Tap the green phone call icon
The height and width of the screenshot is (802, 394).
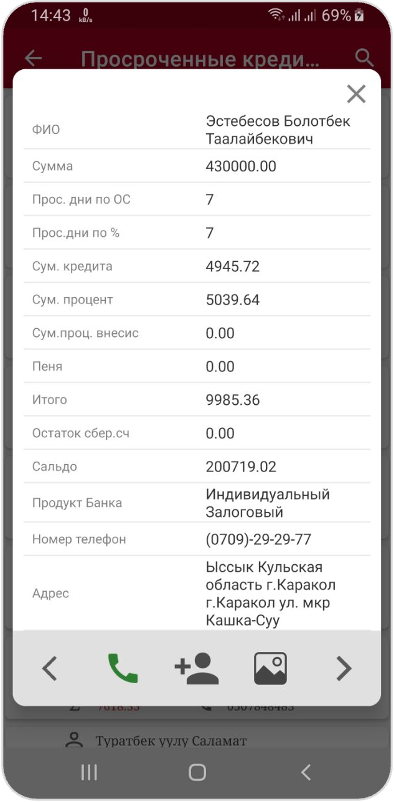123,668
